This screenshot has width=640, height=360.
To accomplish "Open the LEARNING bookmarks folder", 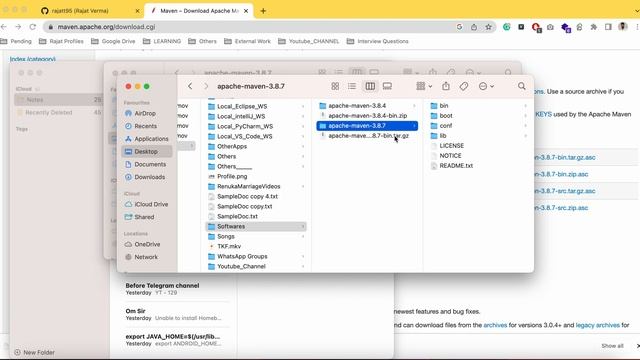I will [162, 41].
